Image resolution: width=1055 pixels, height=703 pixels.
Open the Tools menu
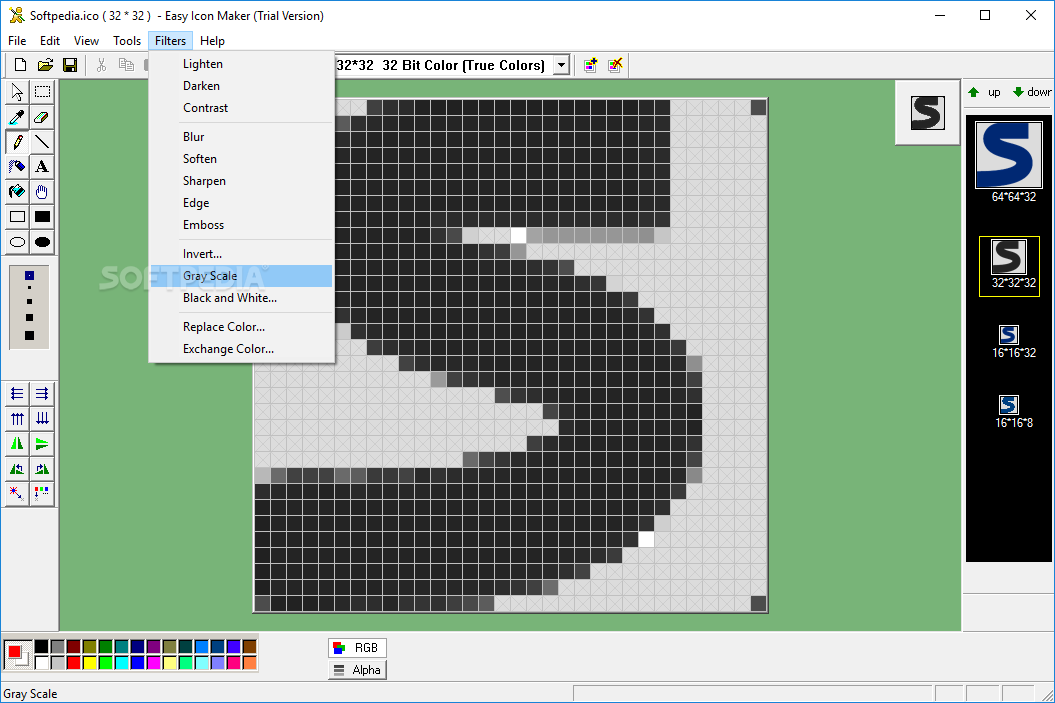126,41
